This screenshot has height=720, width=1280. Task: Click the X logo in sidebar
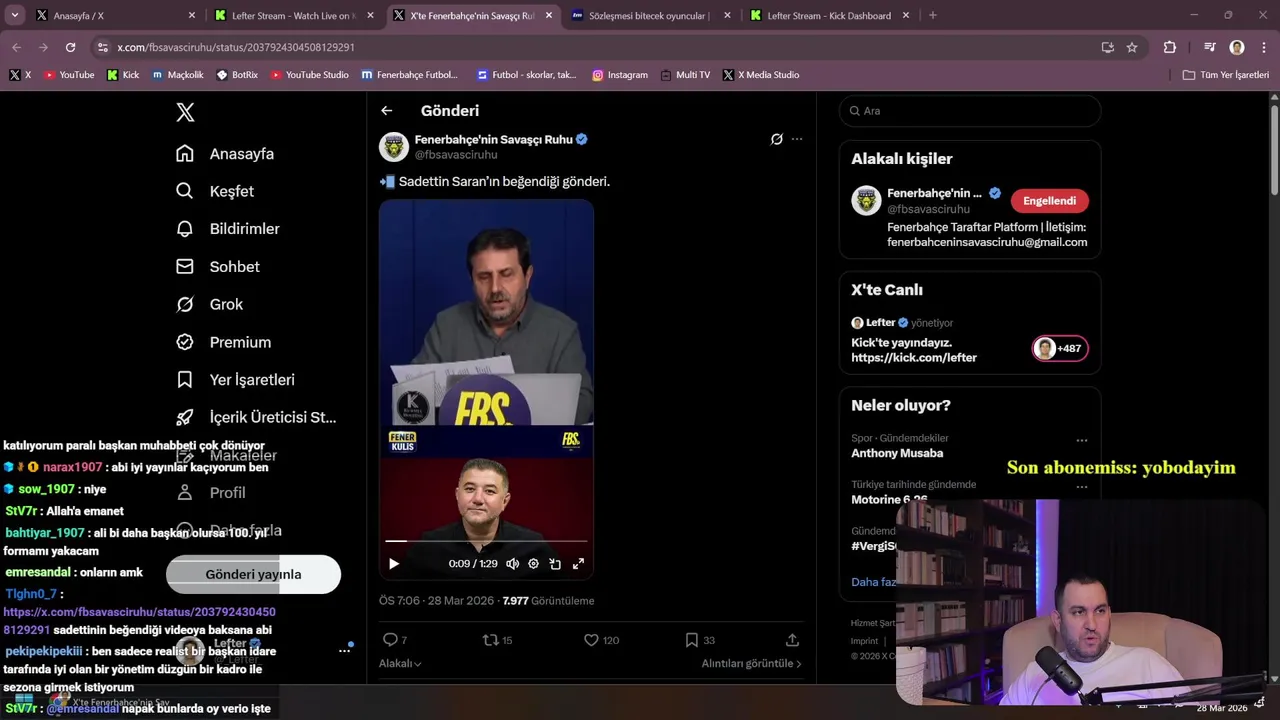tap(185, 112)
